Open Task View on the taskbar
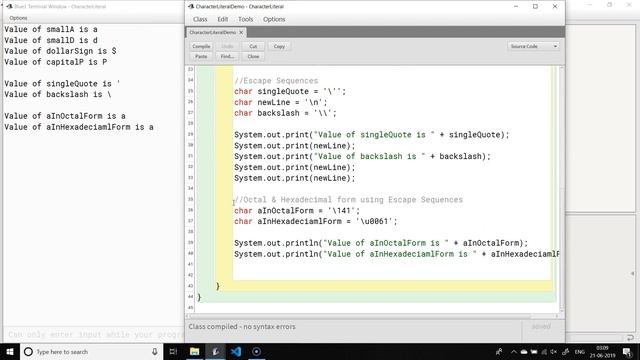The image size is (640, 360). click(x=173, y=351)
